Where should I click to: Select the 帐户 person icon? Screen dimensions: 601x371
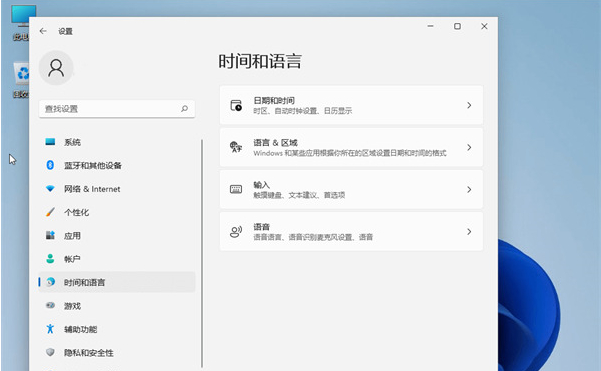pyautogui.click(x=50, y=259)
